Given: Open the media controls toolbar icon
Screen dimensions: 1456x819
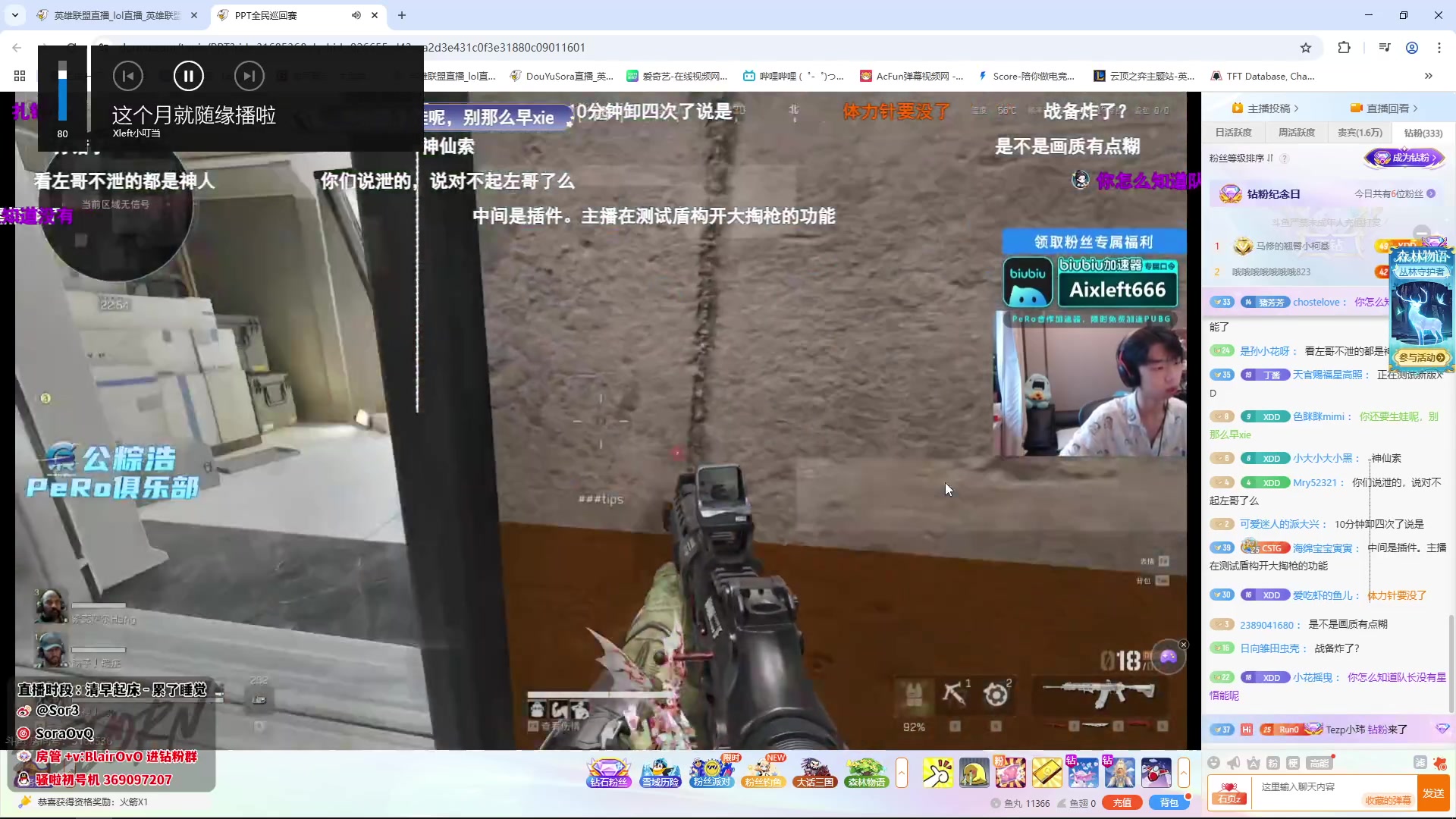Looking at the screenshot, I should pyautogui.click(x=1384, y=47).
